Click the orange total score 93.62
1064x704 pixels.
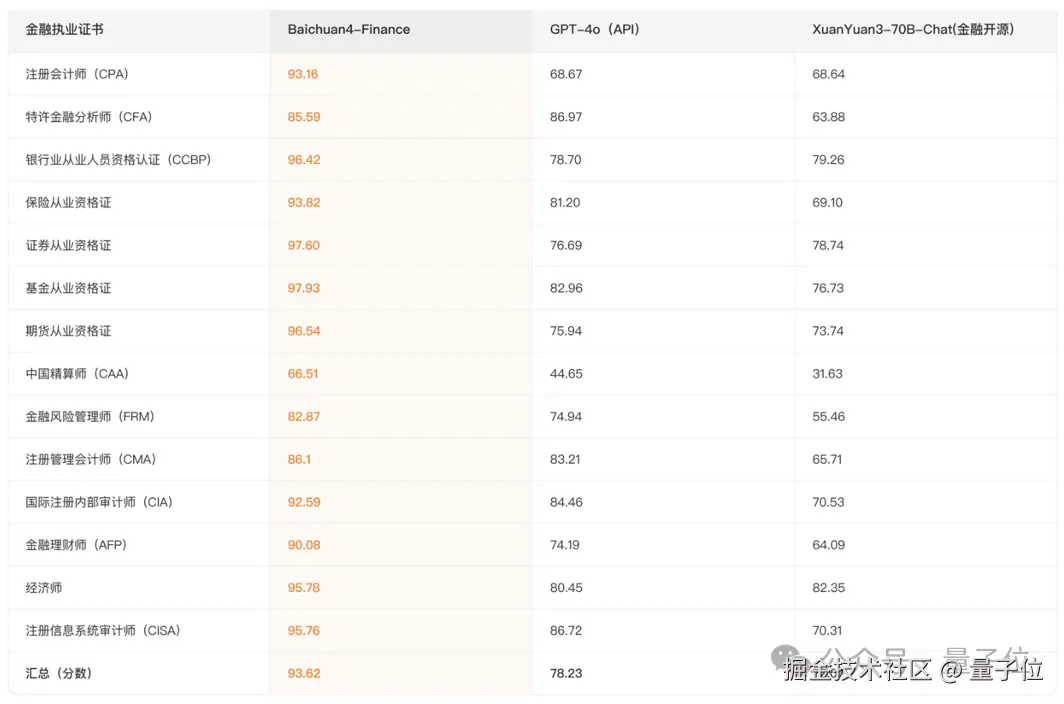[x=304, y=674]
